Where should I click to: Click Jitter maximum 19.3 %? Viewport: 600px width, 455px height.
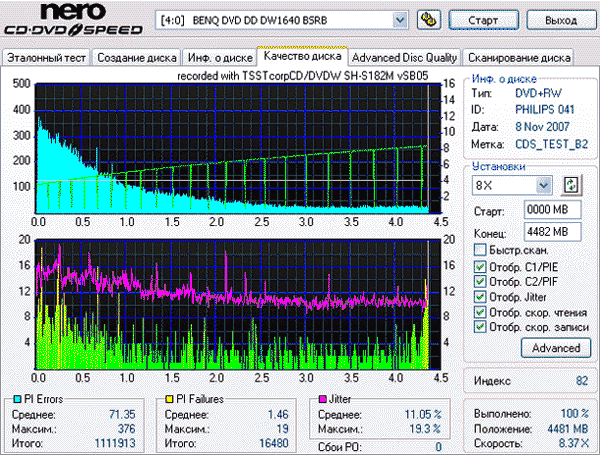pyautogui.click(x=425, y=429)
